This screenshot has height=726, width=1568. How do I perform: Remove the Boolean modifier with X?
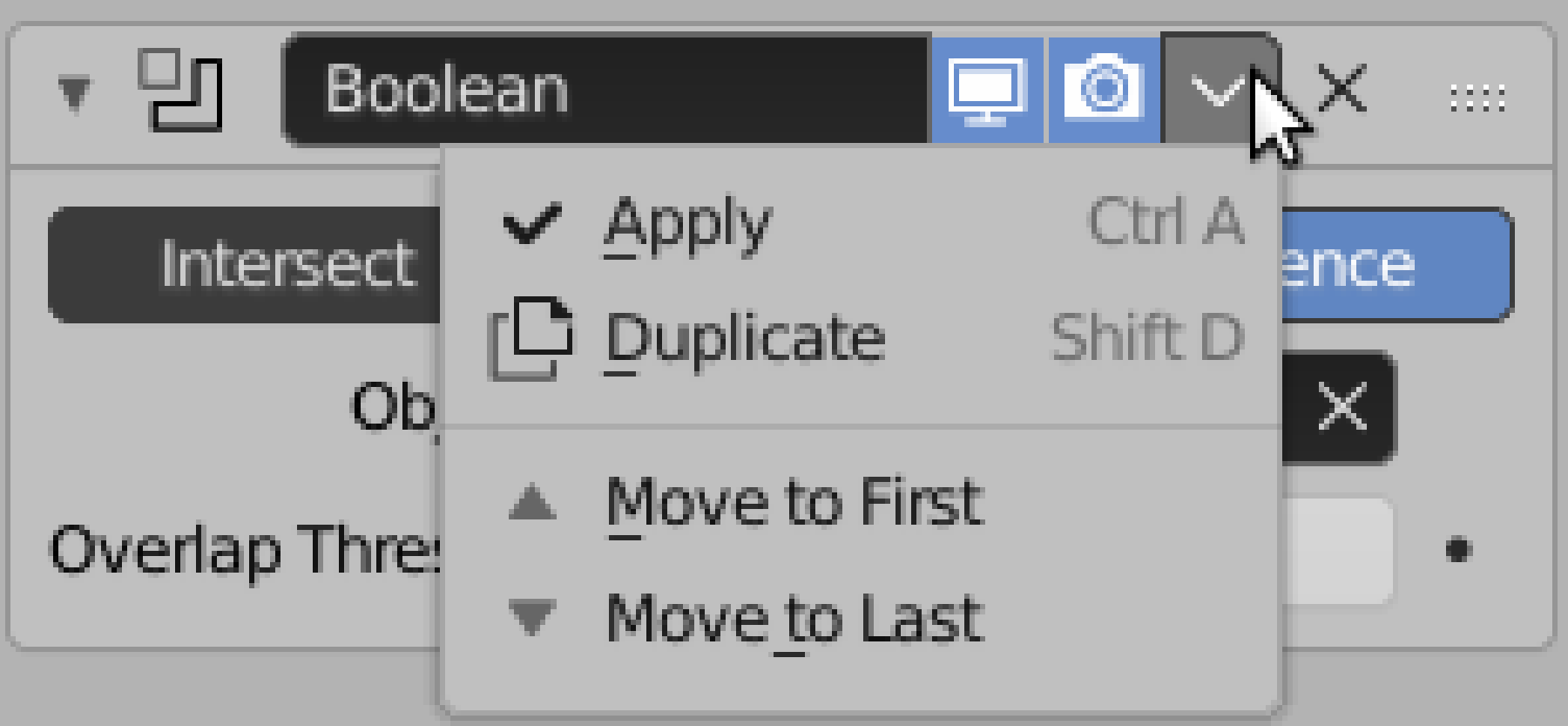[x=1342, y=89]
